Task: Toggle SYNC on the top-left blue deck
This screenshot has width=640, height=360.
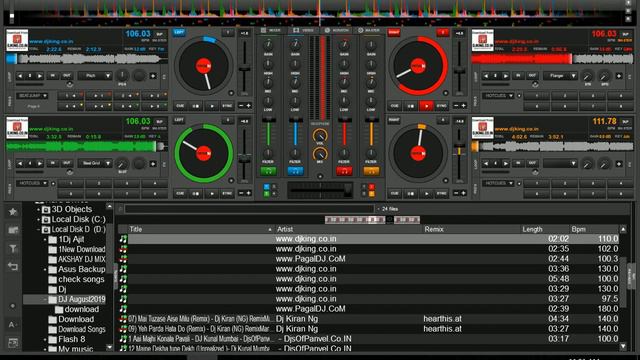Action: tap(227, 106)
